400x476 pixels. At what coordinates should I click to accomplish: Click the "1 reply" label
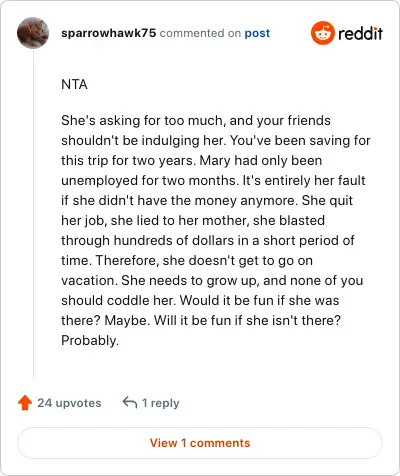point(161,403)
